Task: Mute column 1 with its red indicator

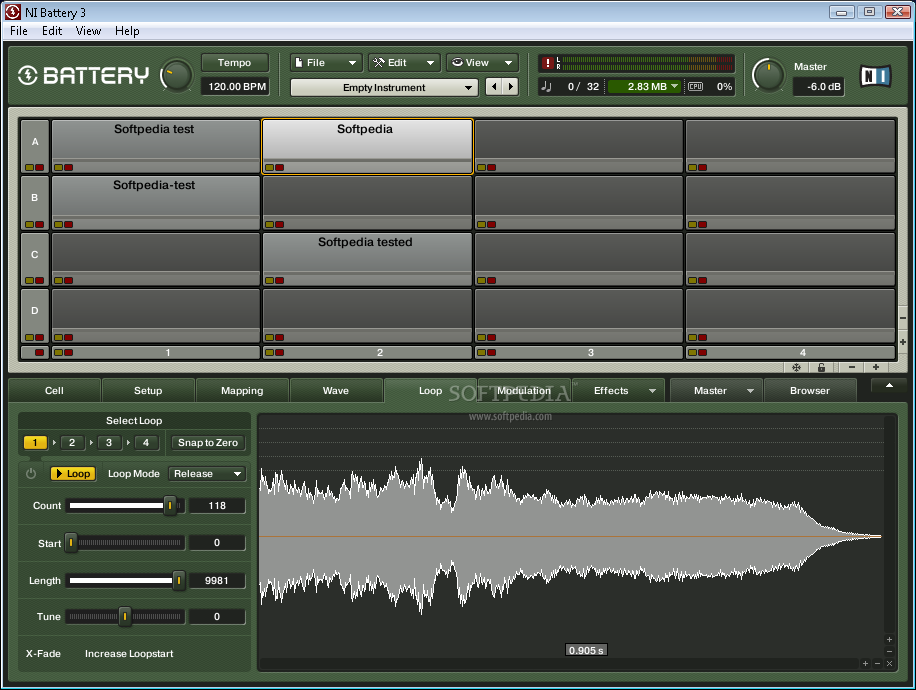Action: click(68, 352)
